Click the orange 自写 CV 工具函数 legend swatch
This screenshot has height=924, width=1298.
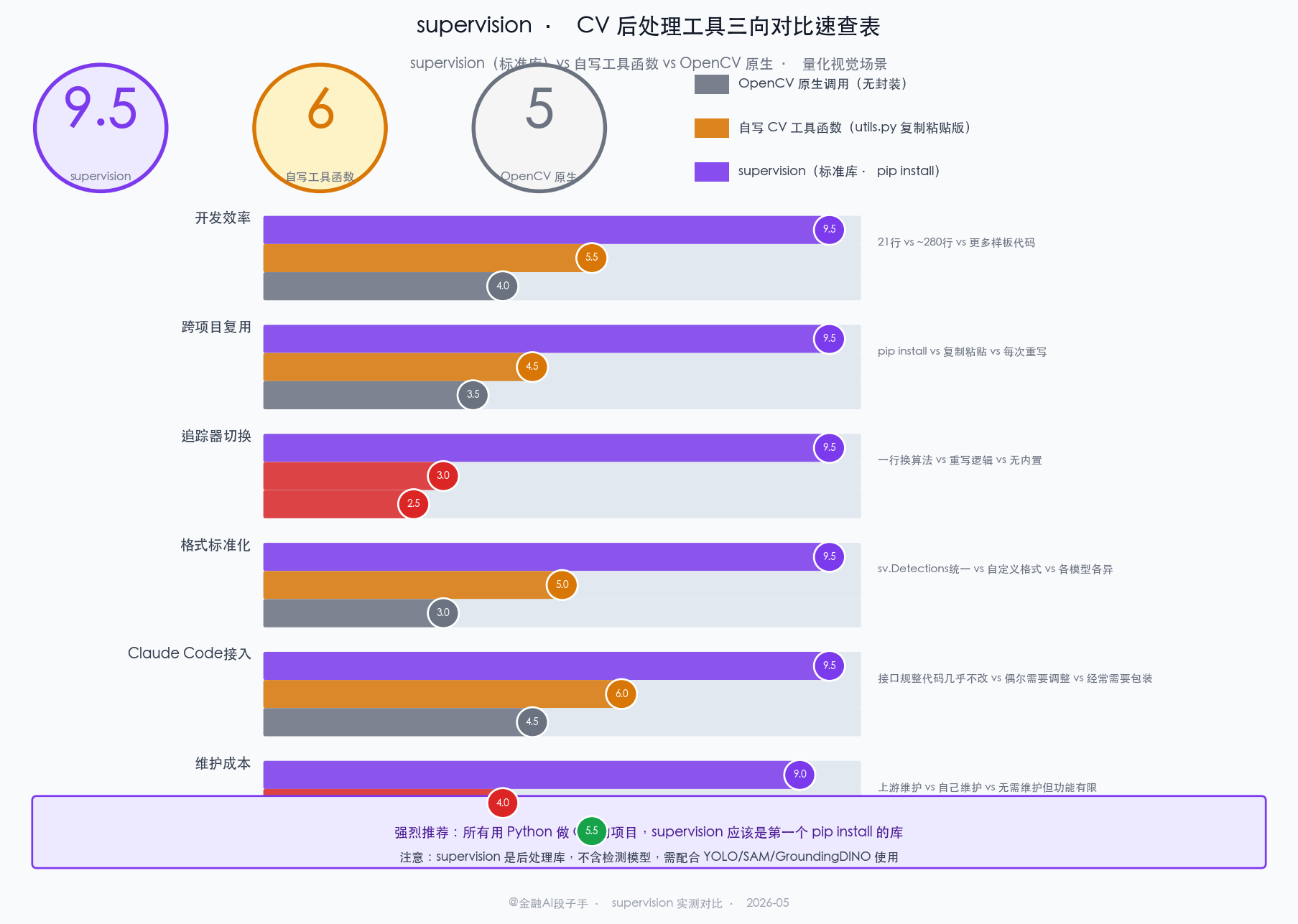(711, 128)
